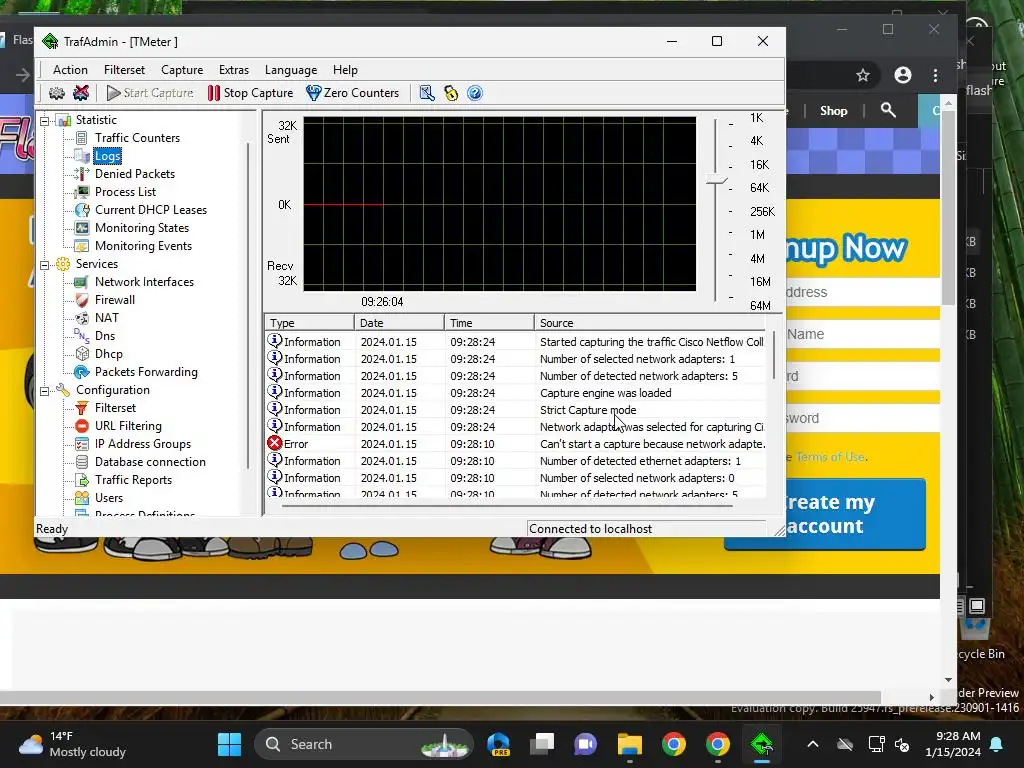Select 'Started capturing the traffic' log entry
Viewport: 1024px width, 768px height.
pyautogui.click(x=515, y=342)
